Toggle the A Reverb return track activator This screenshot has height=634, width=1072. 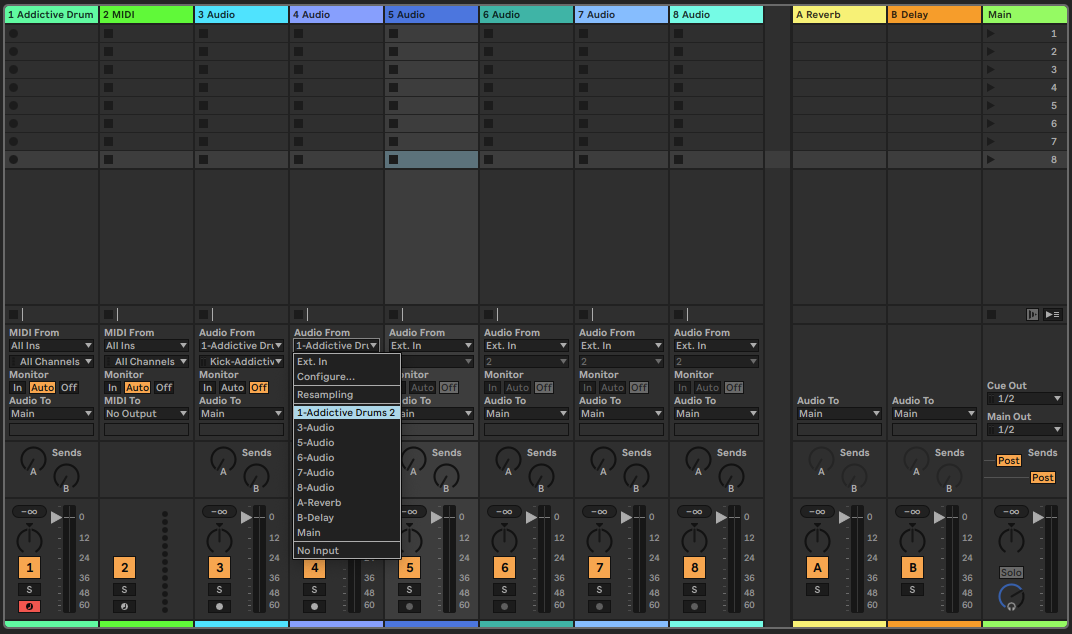coord(817,568)
